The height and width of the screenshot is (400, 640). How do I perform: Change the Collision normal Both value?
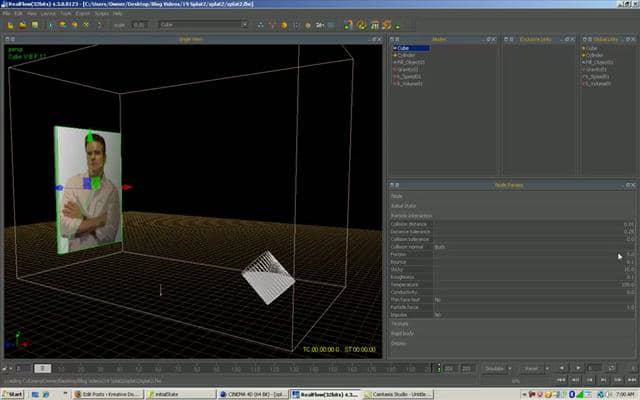[441, 247]
